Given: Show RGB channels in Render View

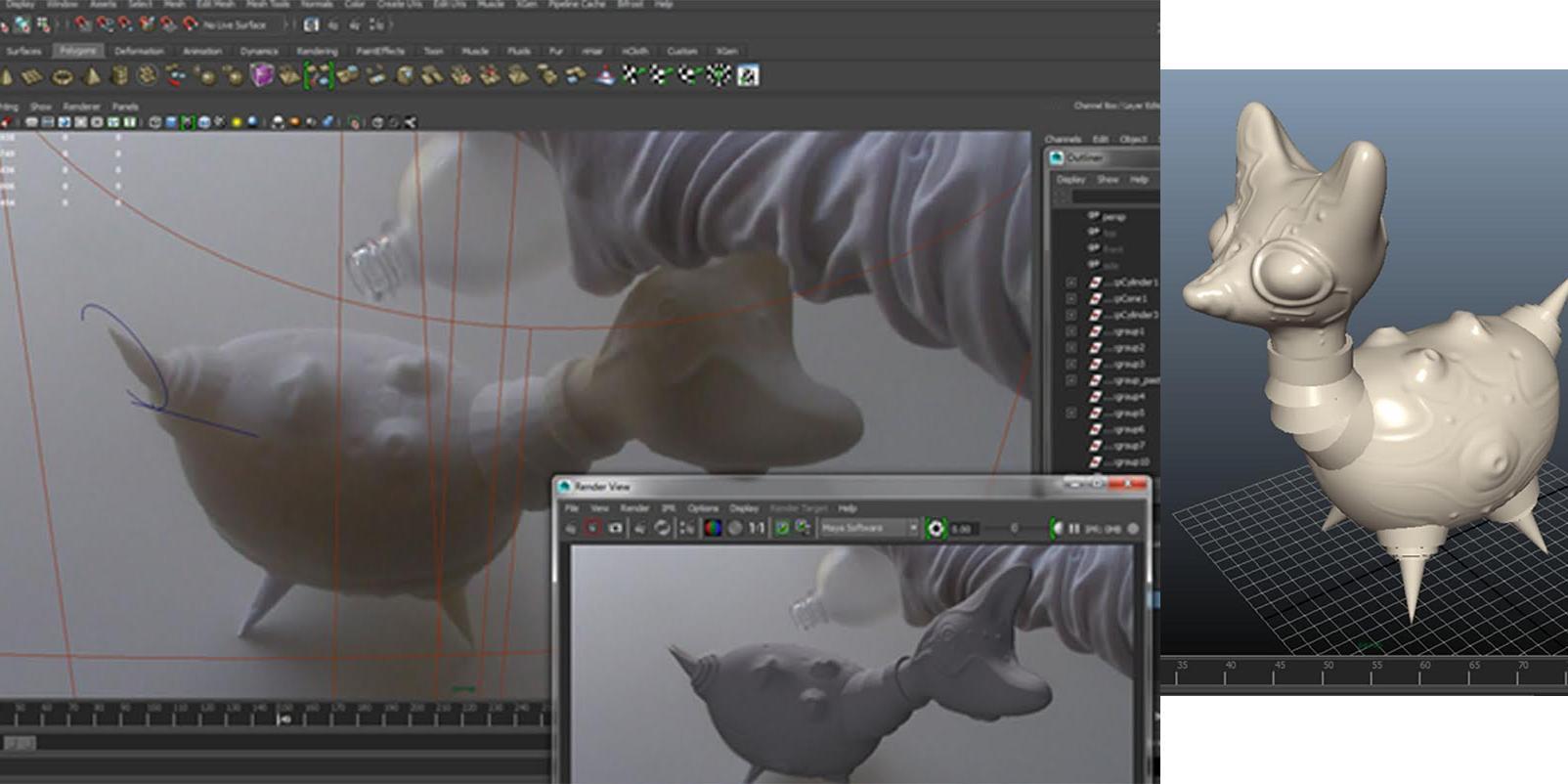Looking at the screenshot, I should click(x=713, y=528).
